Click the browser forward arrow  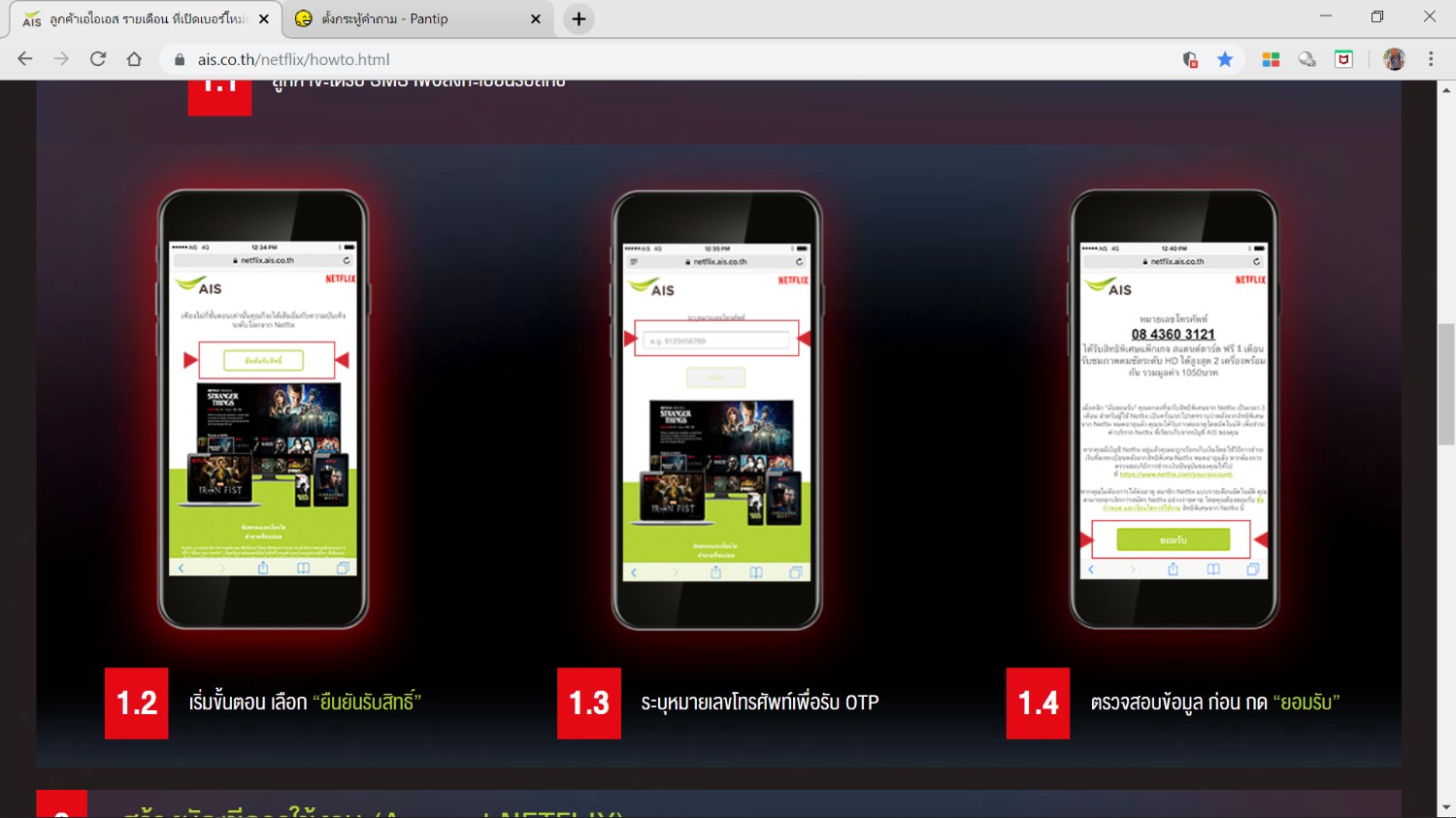(61, 59)
